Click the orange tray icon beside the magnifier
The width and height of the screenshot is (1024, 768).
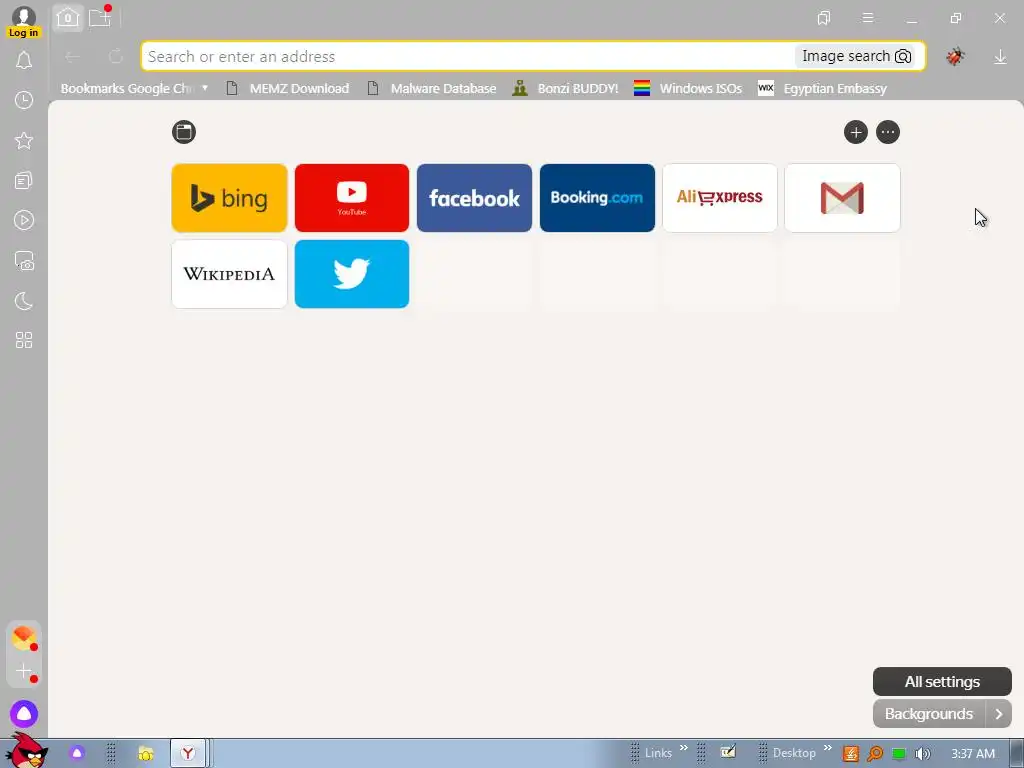tap(850, 754)
